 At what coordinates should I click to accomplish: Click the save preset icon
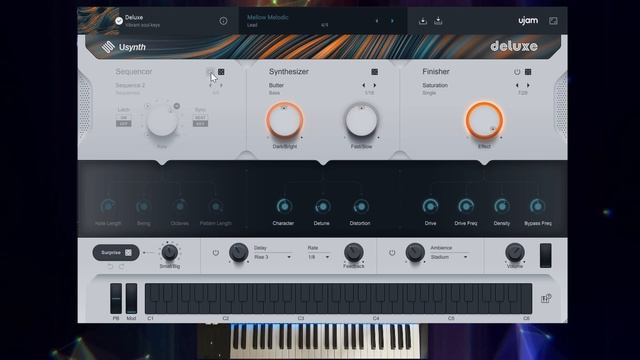pos(438,20)
